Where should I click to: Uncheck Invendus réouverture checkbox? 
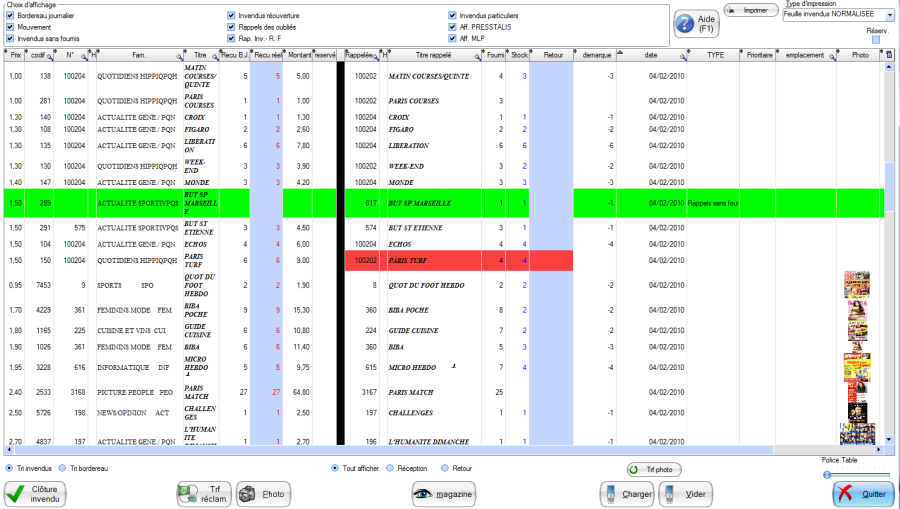click(x=231, y=16)
